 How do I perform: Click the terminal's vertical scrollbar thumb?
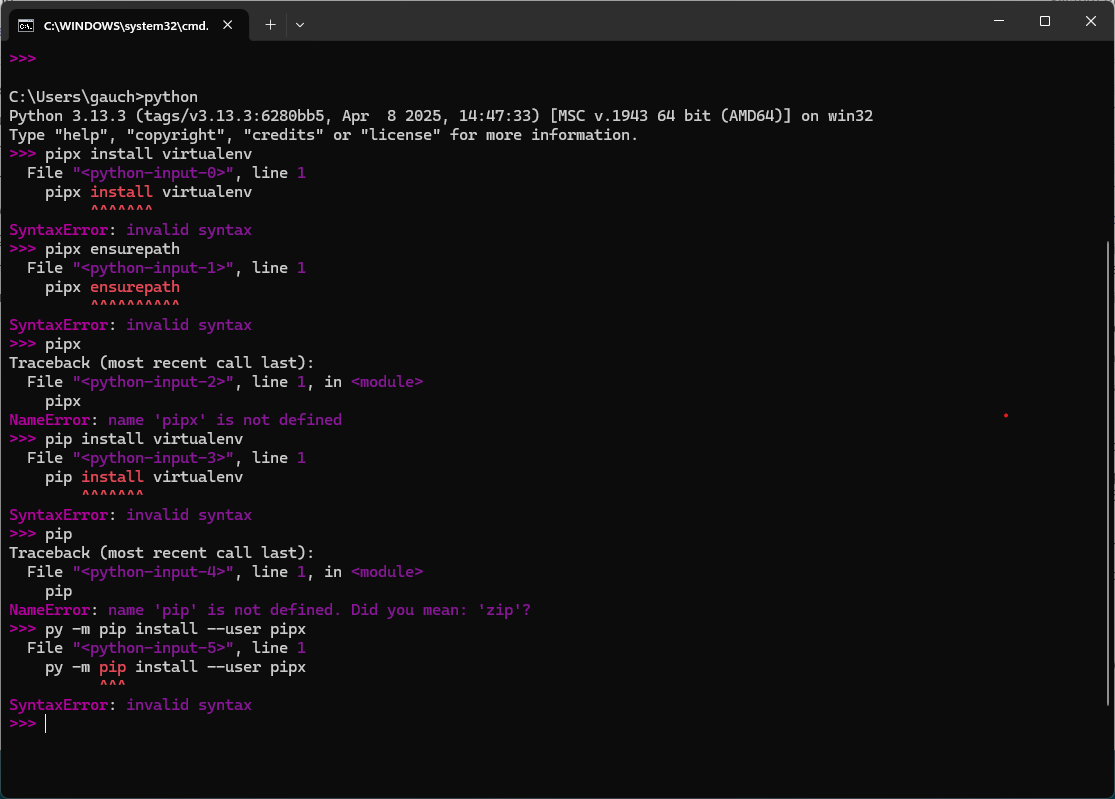tap(1109, 473)
